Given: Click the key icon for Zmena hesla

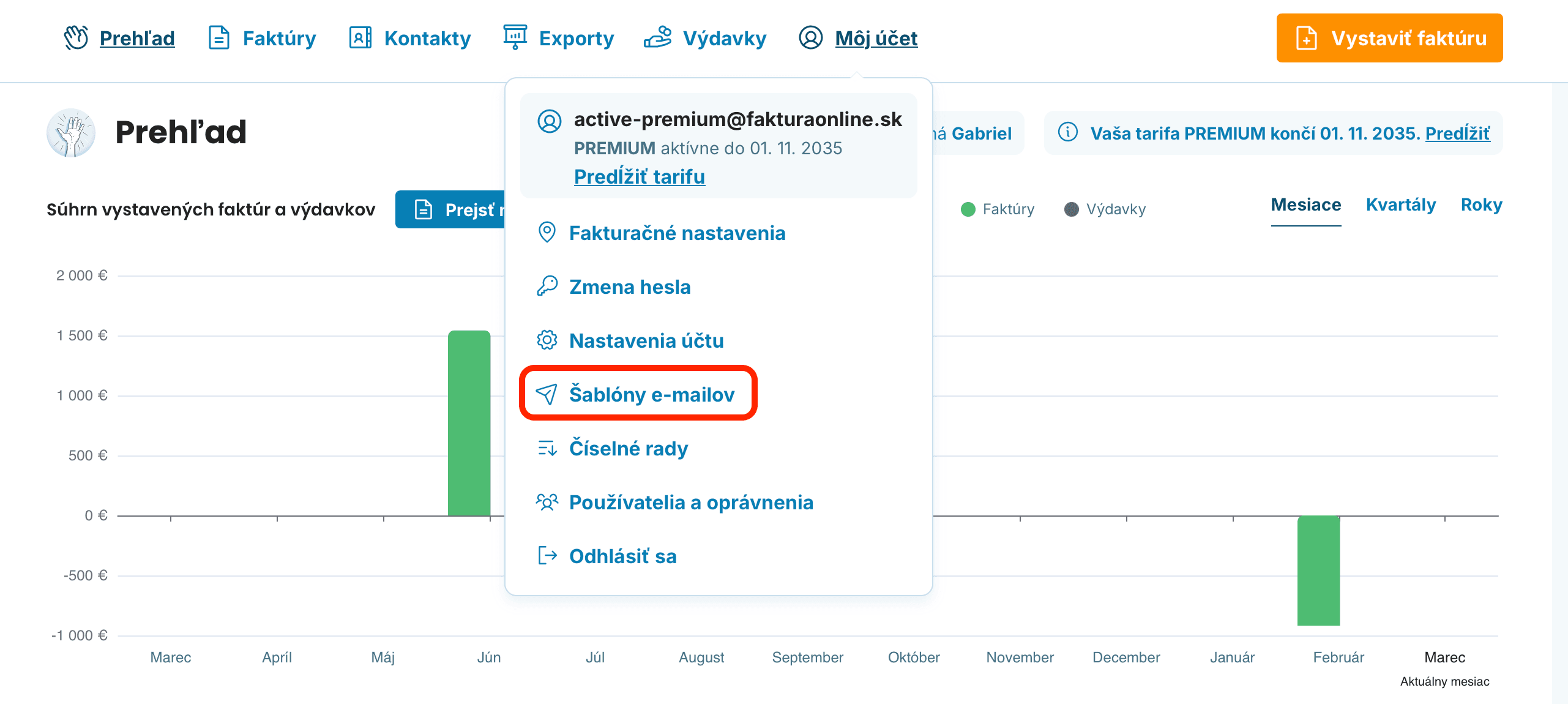Looking at the screenshot, I should click(x=547, y=286).
